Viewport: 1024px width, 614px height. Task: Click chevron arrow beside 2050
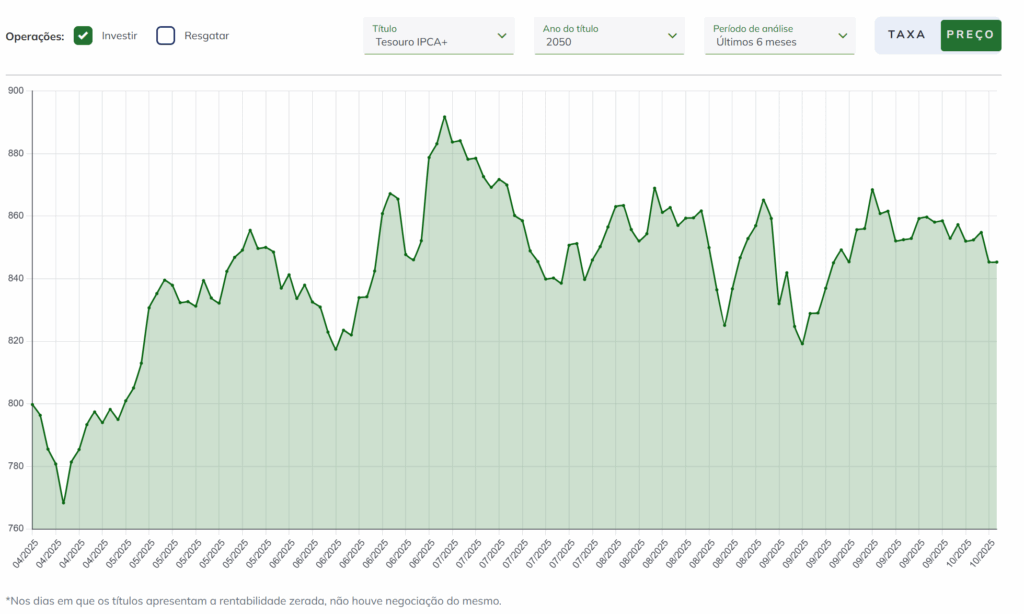pyautogui.click(x=672, y=36)
